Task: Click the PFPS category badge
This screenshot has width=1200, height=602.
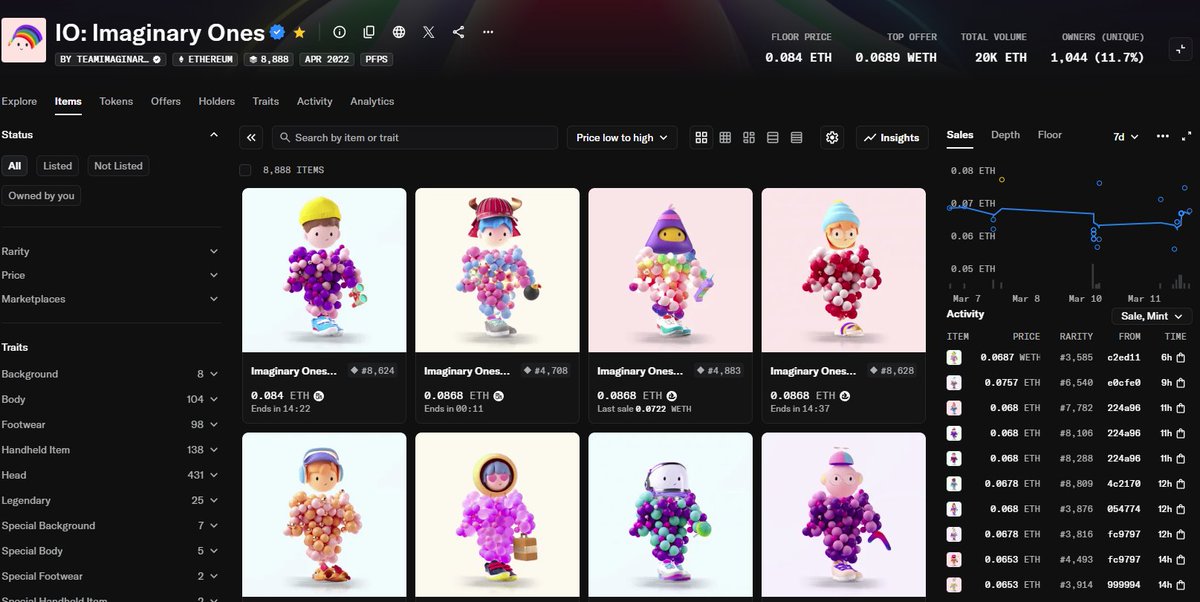Action: point(376,59)
